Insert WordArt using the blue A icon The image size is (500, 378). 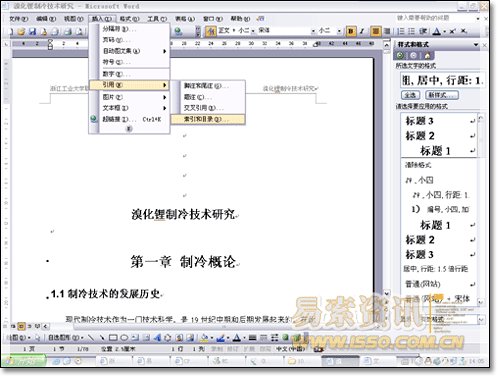point(157,338)
